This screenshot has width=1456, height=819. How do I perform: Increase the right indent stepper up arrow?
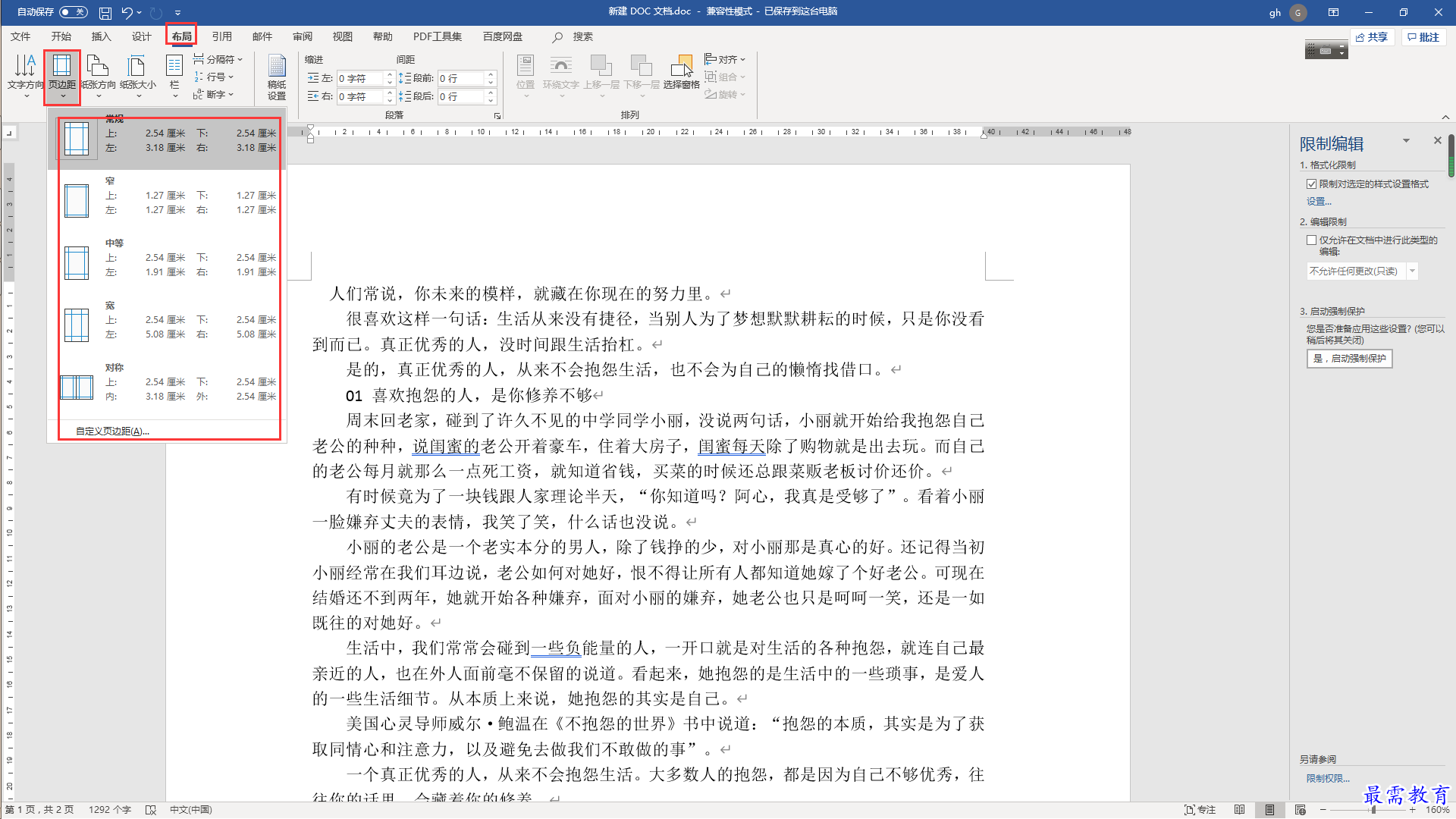pos(390,93)
